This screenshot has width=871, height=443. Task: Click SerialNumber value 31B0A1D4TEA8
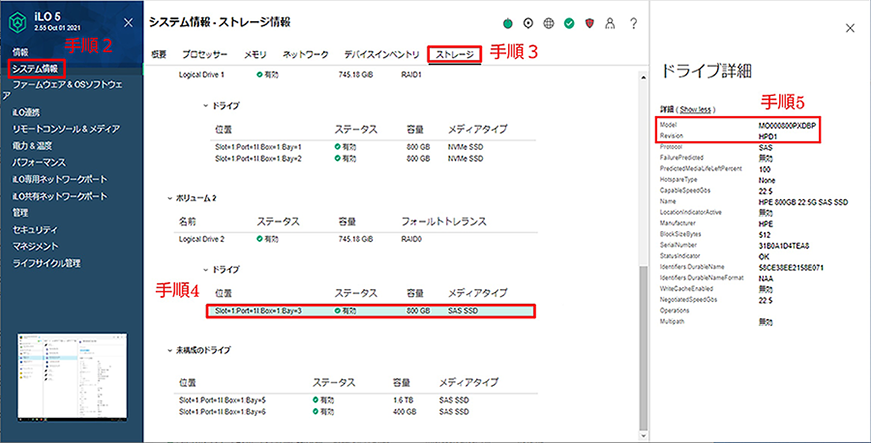tap(784, 246)
